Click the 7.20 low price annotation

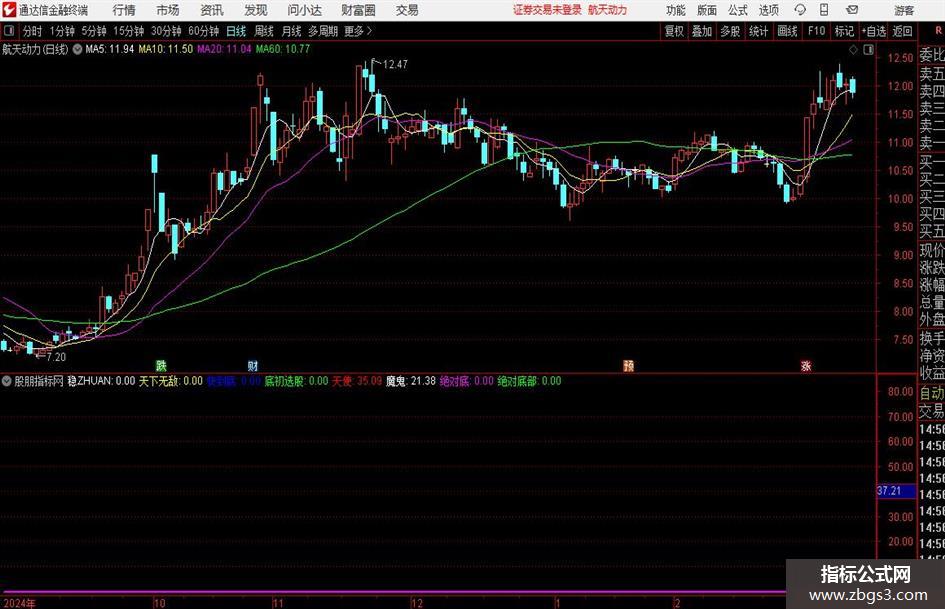pos(56,357)
